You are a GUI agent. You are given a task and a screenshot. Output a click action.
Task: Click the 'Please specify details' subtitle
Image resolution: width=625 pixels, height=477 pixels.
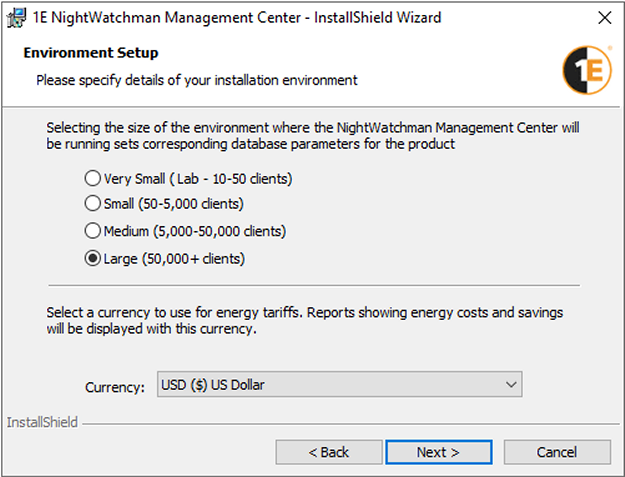click(x=197, y=79)
